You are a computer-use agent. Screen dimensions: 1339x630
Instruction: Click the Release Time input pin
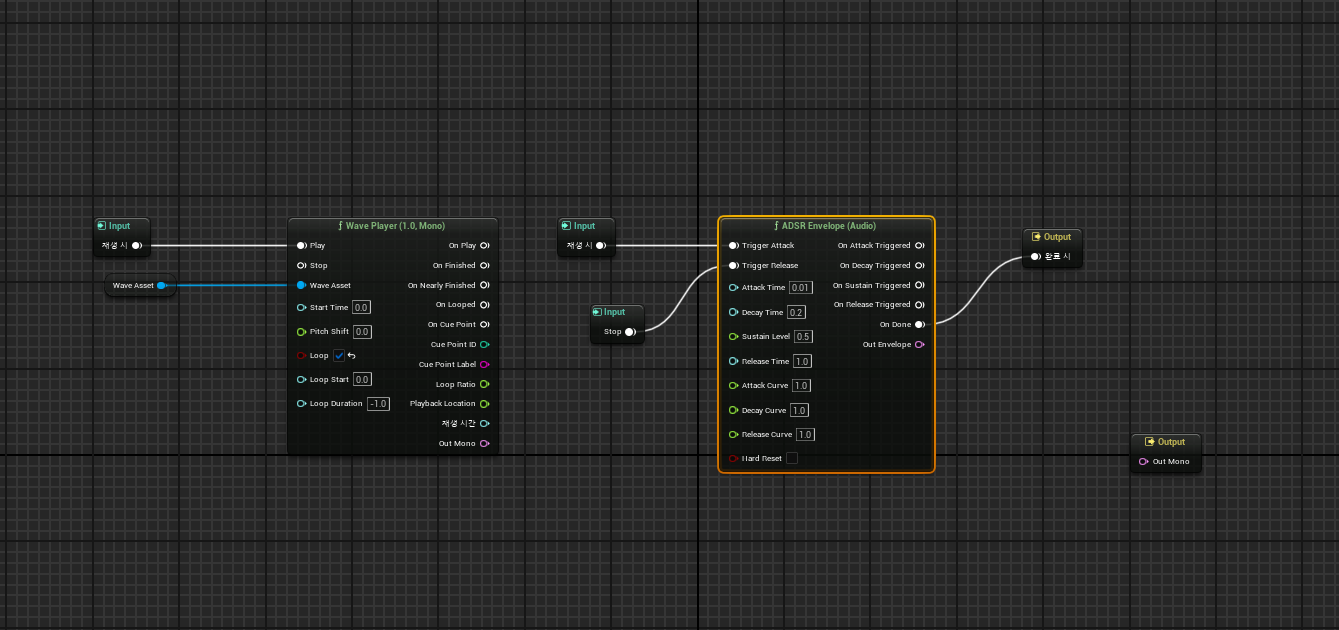click(x=733, y=361)
